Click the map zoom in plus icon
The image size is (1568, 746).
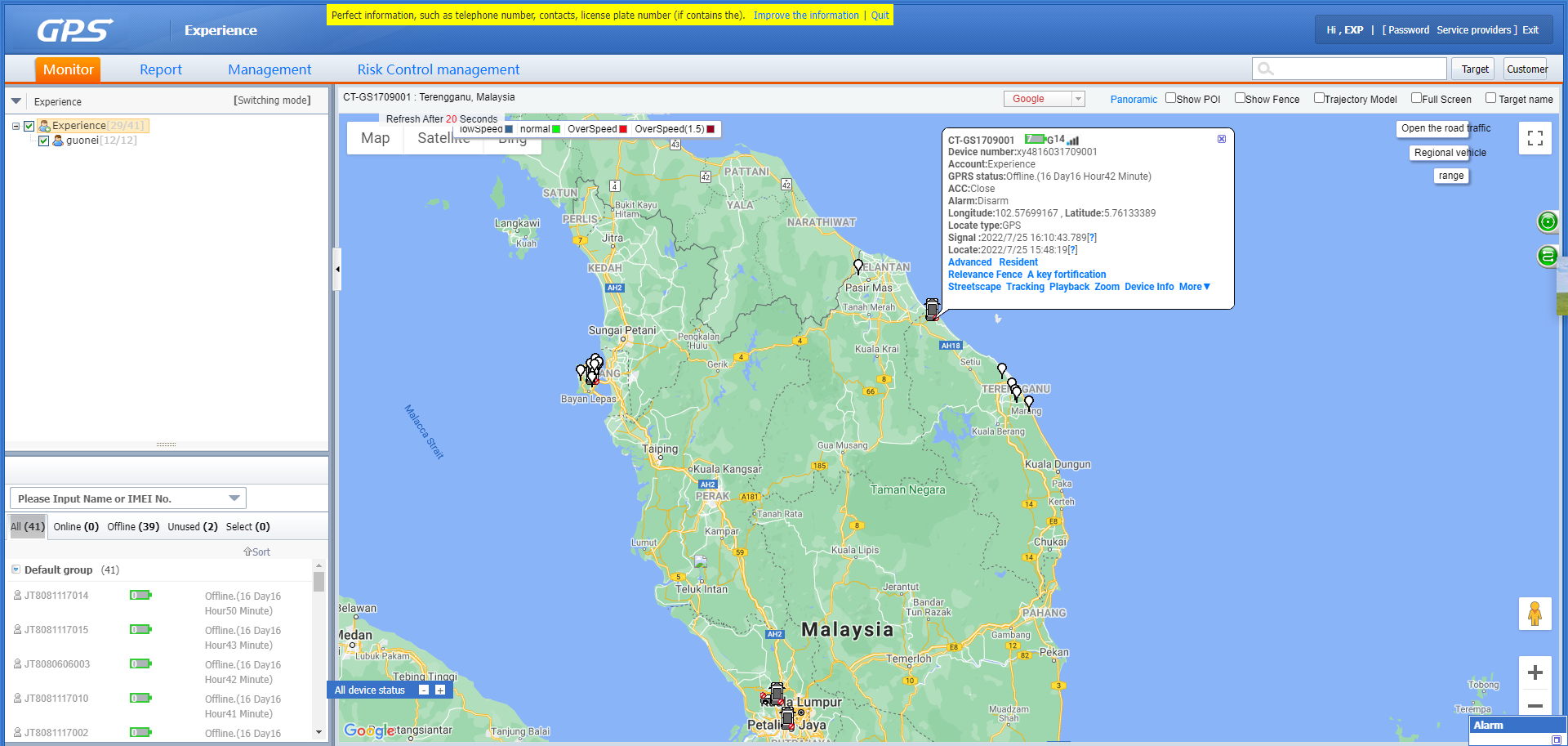point(1535,672)
